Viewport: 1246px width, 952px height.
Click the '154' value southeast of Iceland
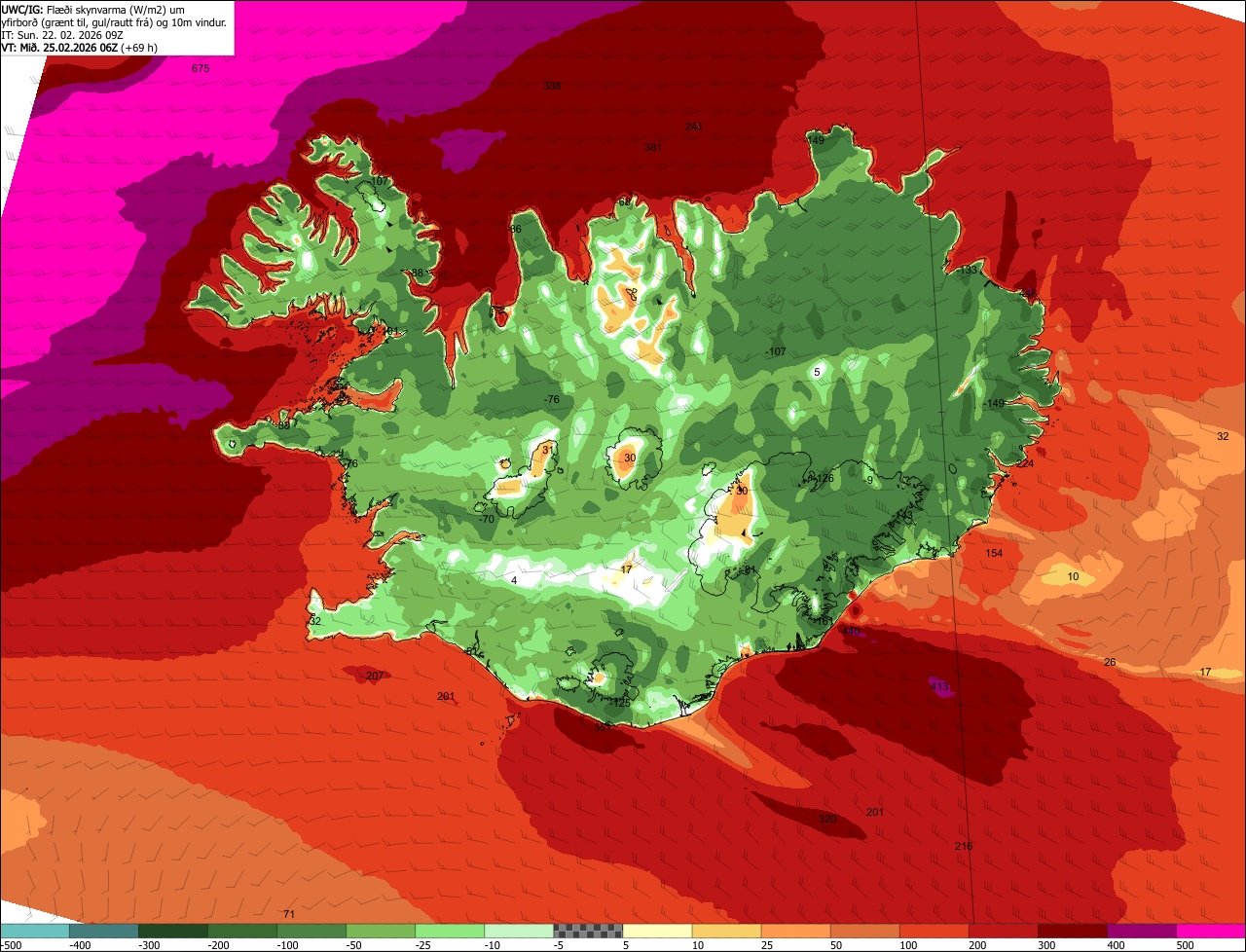click(994, 553)
